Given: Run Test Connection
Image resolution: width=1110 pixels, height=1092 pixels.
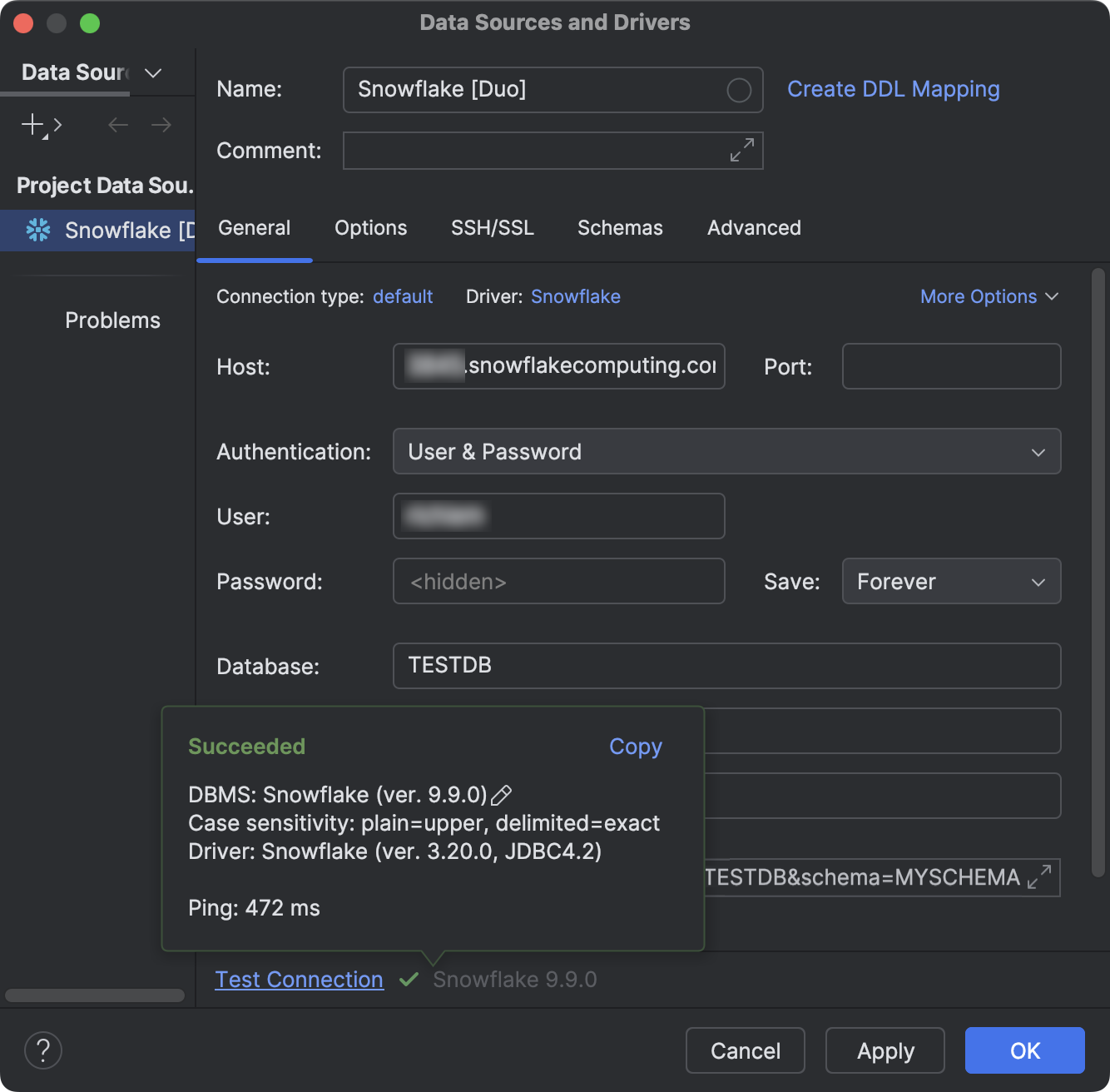Looking at the screenshot, I should click(x=299, y=980).
